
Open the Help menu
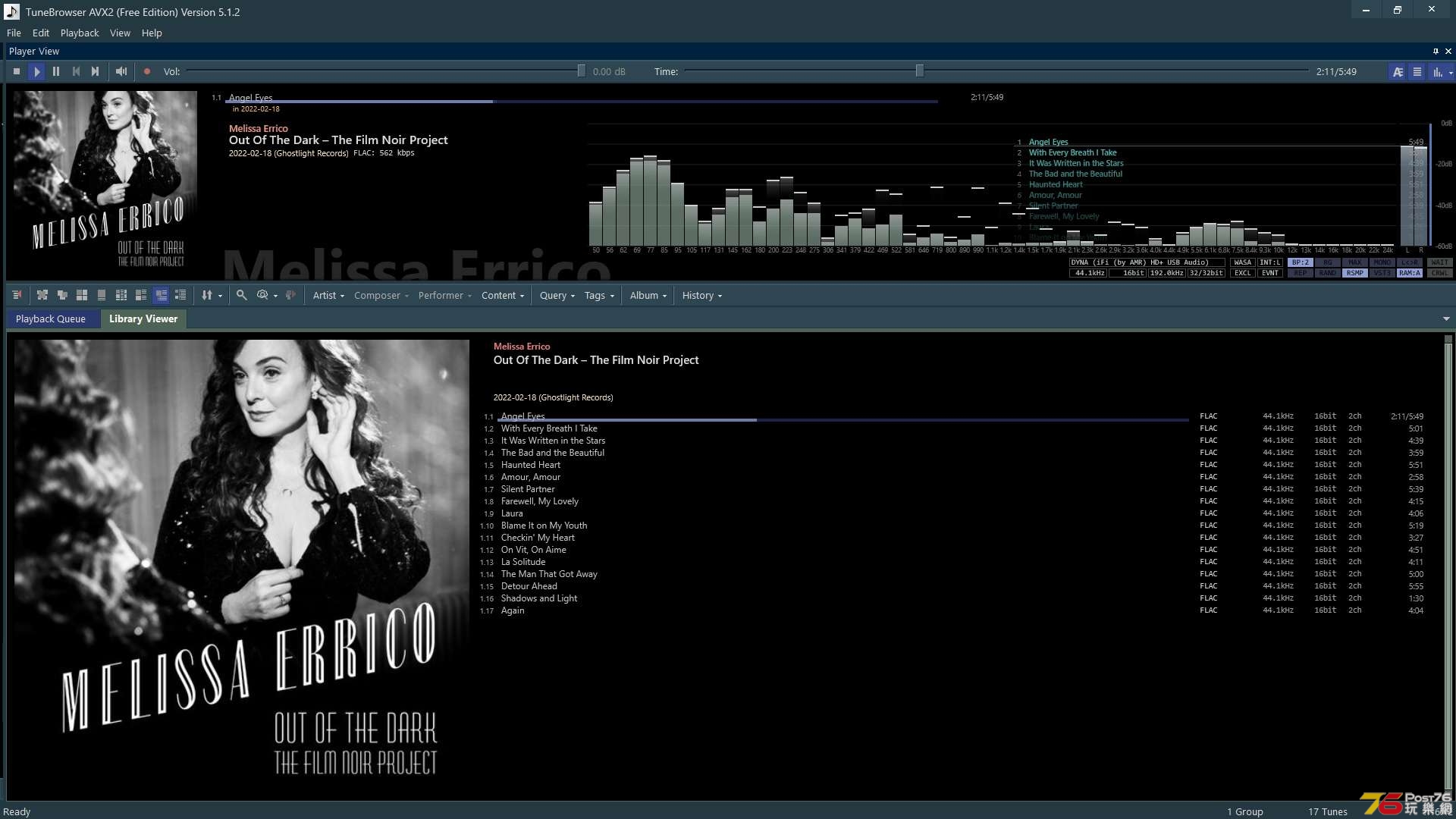click(x=152, y=33)
